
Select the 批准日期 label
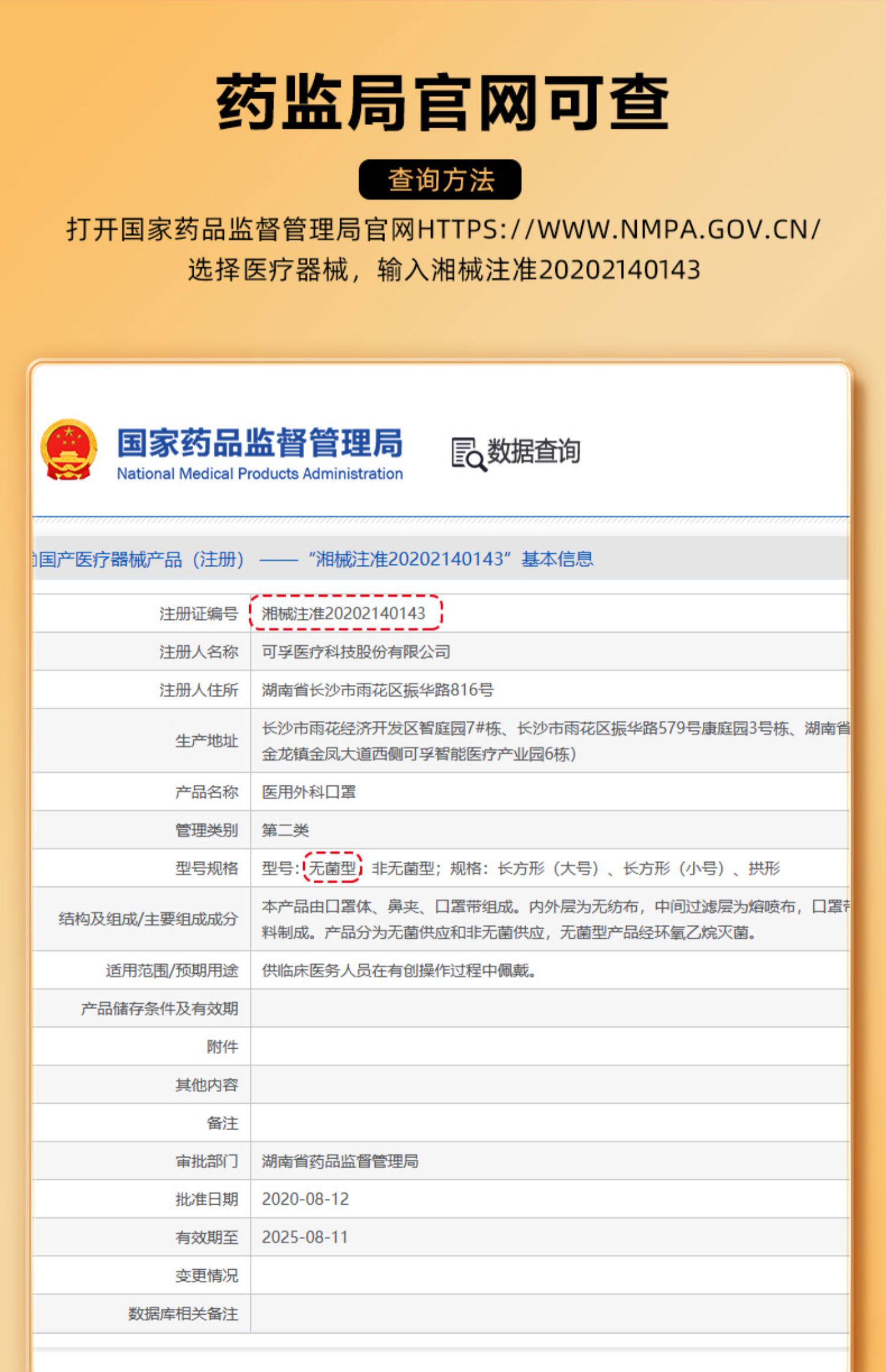click(x=207, y=1199)
